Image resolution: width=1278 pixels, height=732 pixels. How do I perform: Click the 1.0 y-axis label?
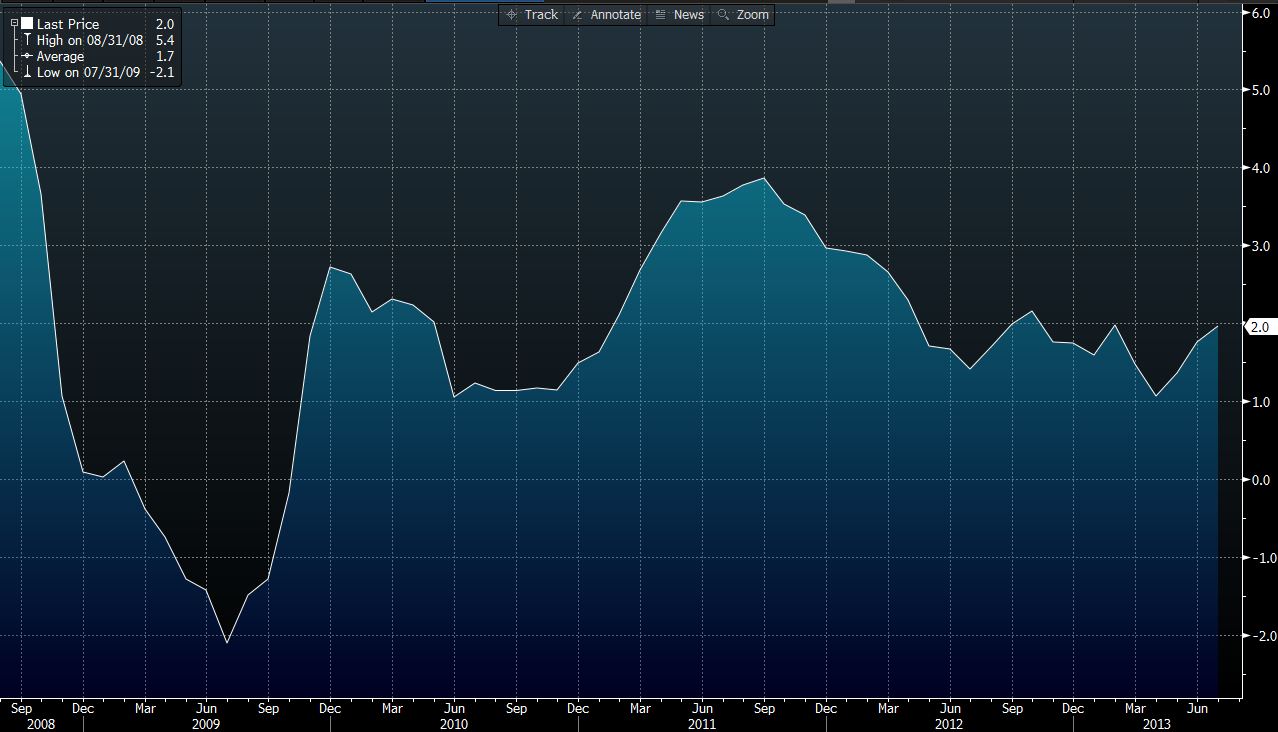tap(1260, 402)
